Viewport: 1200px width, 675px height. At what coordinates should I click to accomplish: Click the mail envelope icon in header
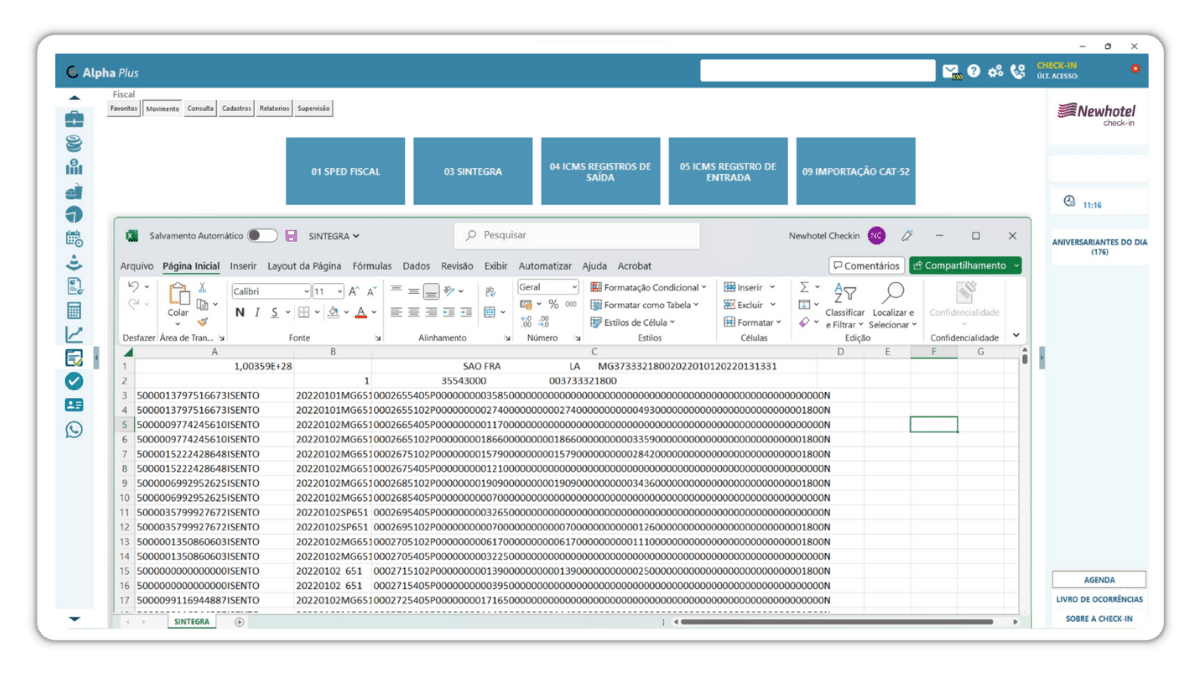pyautogui.click(x=951, y=71)
